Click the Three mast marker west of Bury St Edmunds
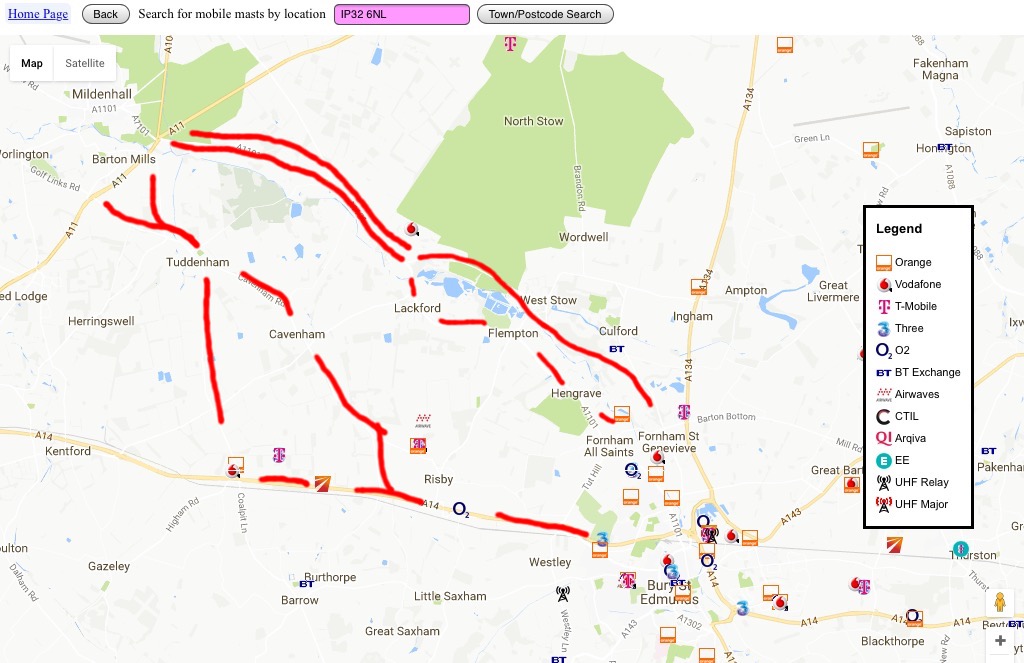The width and height of the screenshot is (1024, 663). pos(601,539)
